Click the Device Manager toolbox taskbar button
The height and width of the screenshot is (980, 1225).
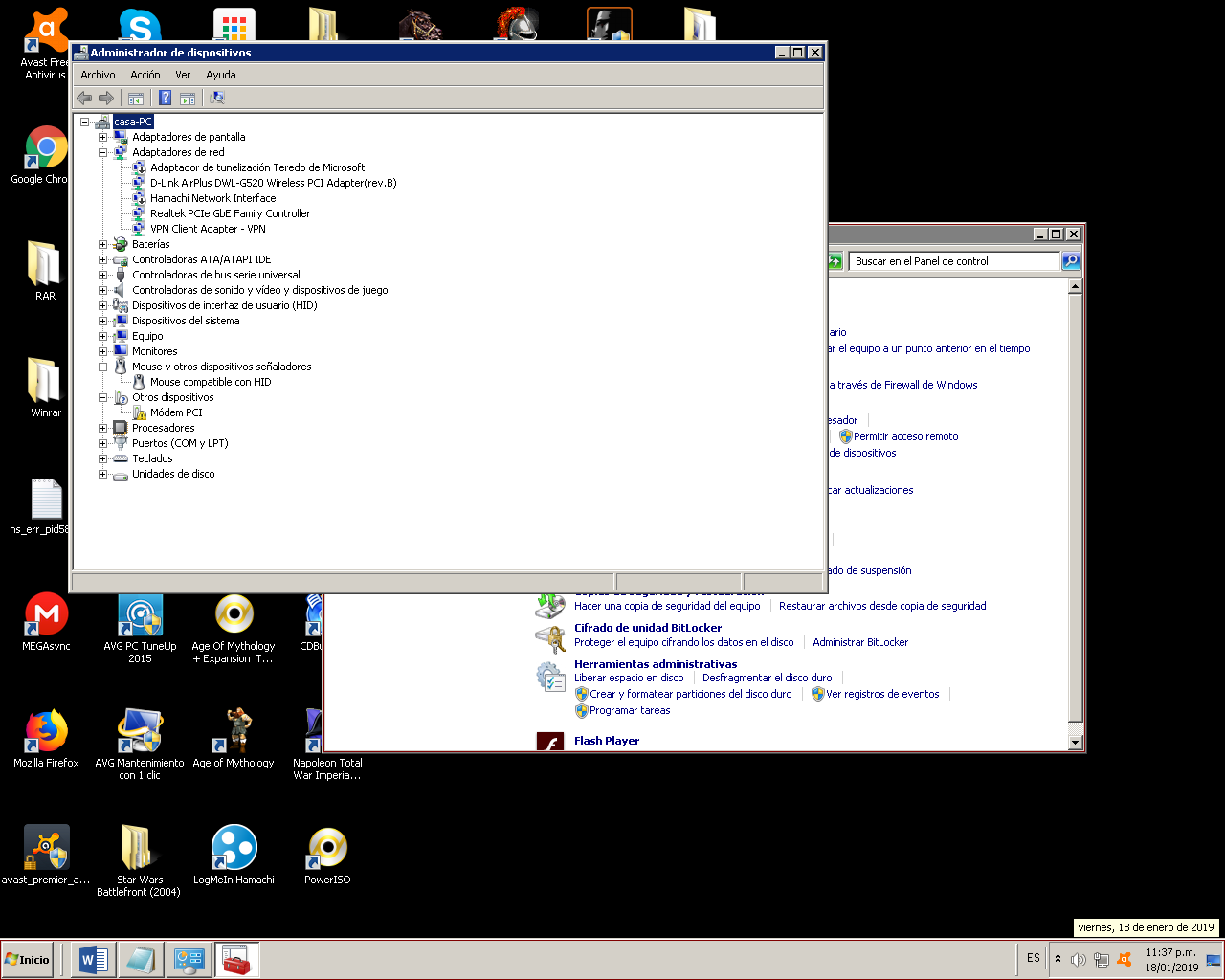point(236,960)
